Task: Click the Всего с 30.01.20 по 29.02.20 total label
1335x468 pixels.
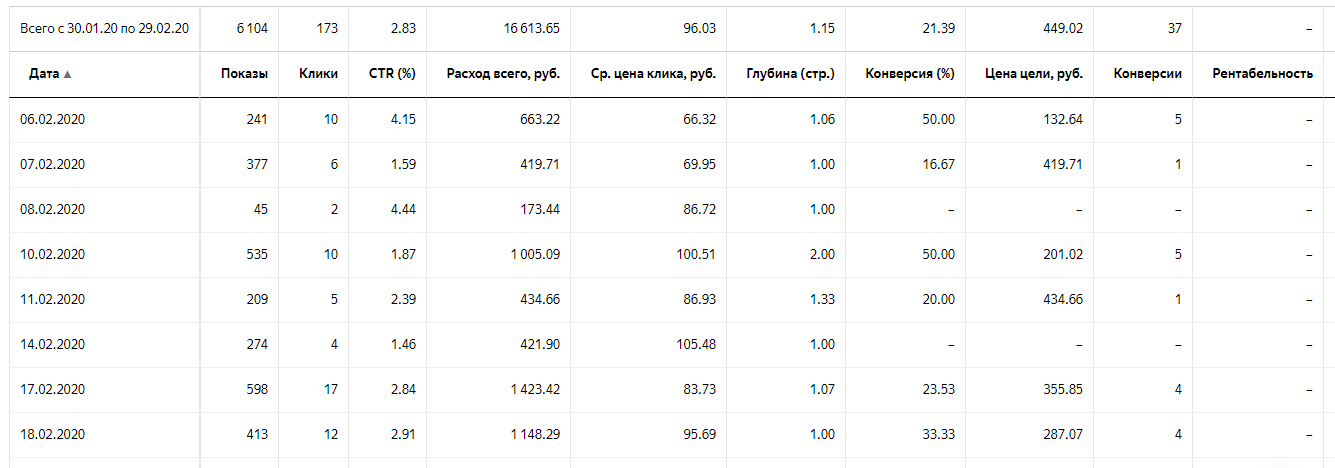Action: (103, 28)
